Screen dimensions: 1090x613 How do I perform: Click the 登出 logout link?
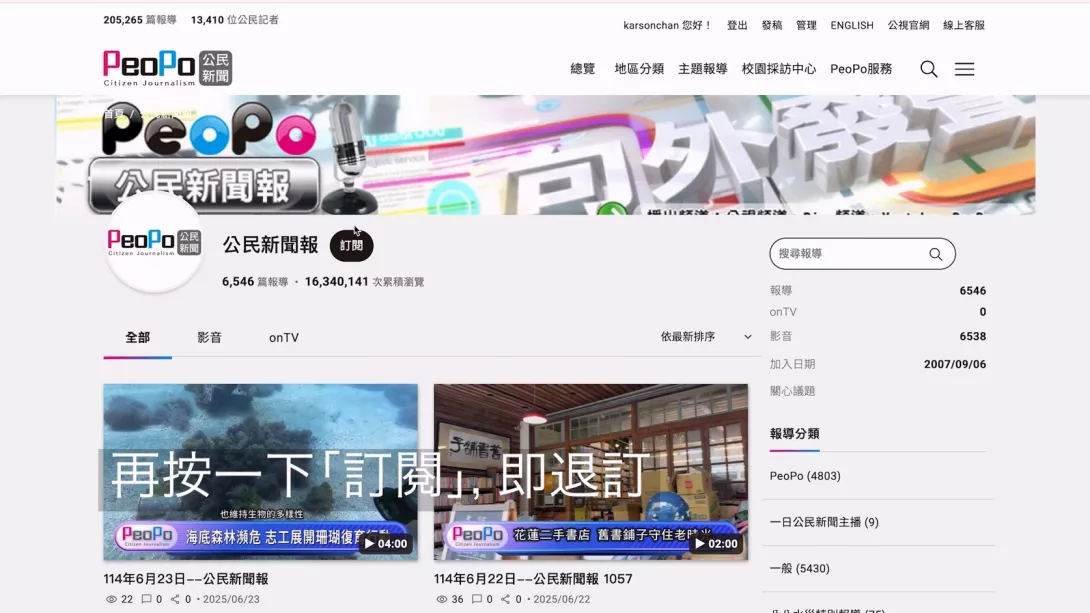tap(737, 25)
